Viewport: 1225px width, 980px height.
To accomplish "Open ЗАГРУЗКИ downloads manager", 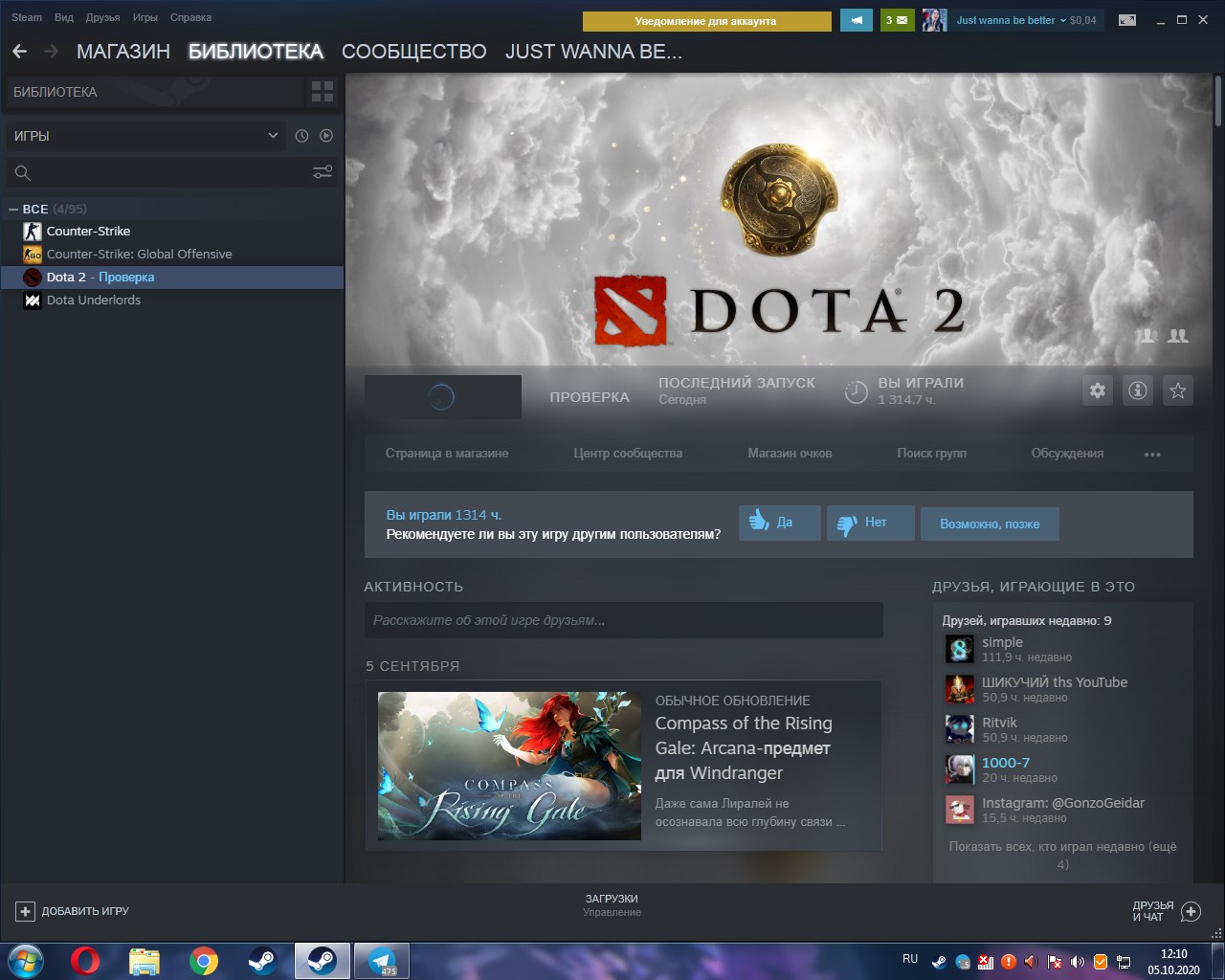I will pyautogui.click(x=612, y=904).
